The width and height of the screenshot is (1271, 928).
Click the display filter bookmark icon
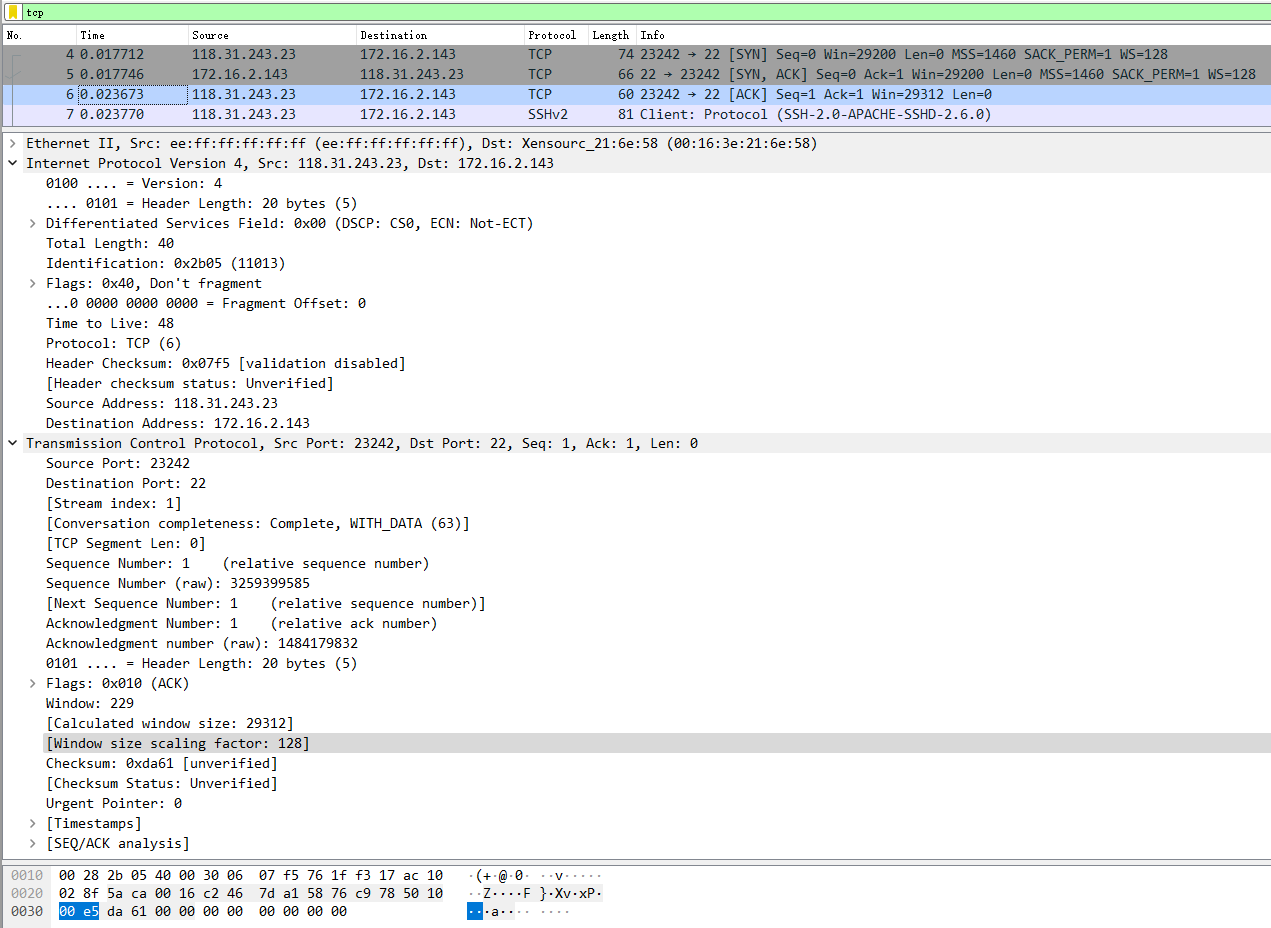tap(14, 12)
